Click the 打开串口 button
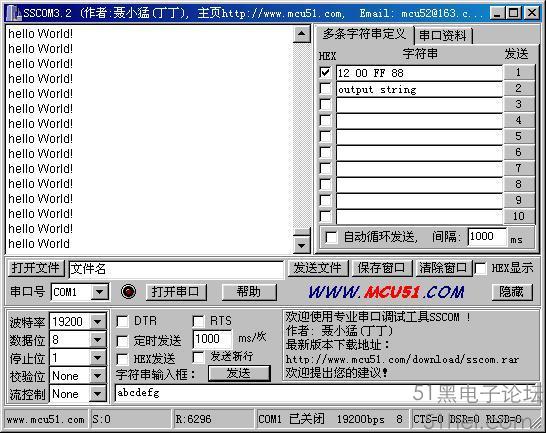 pyautogui.click(x=176, y=292)
